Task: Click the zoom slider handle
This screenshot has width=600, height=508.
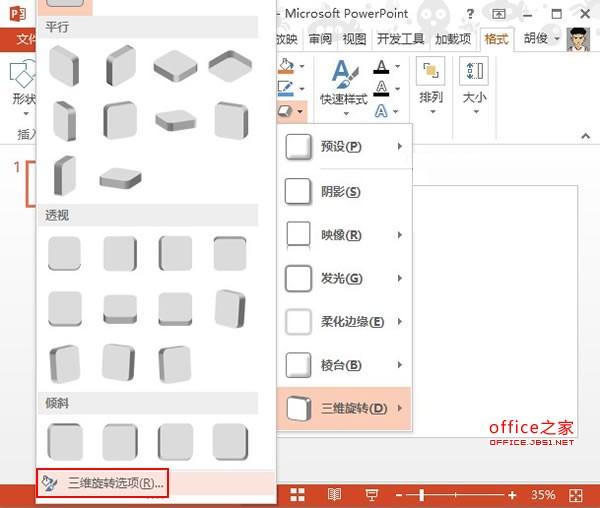Action: 421,495
